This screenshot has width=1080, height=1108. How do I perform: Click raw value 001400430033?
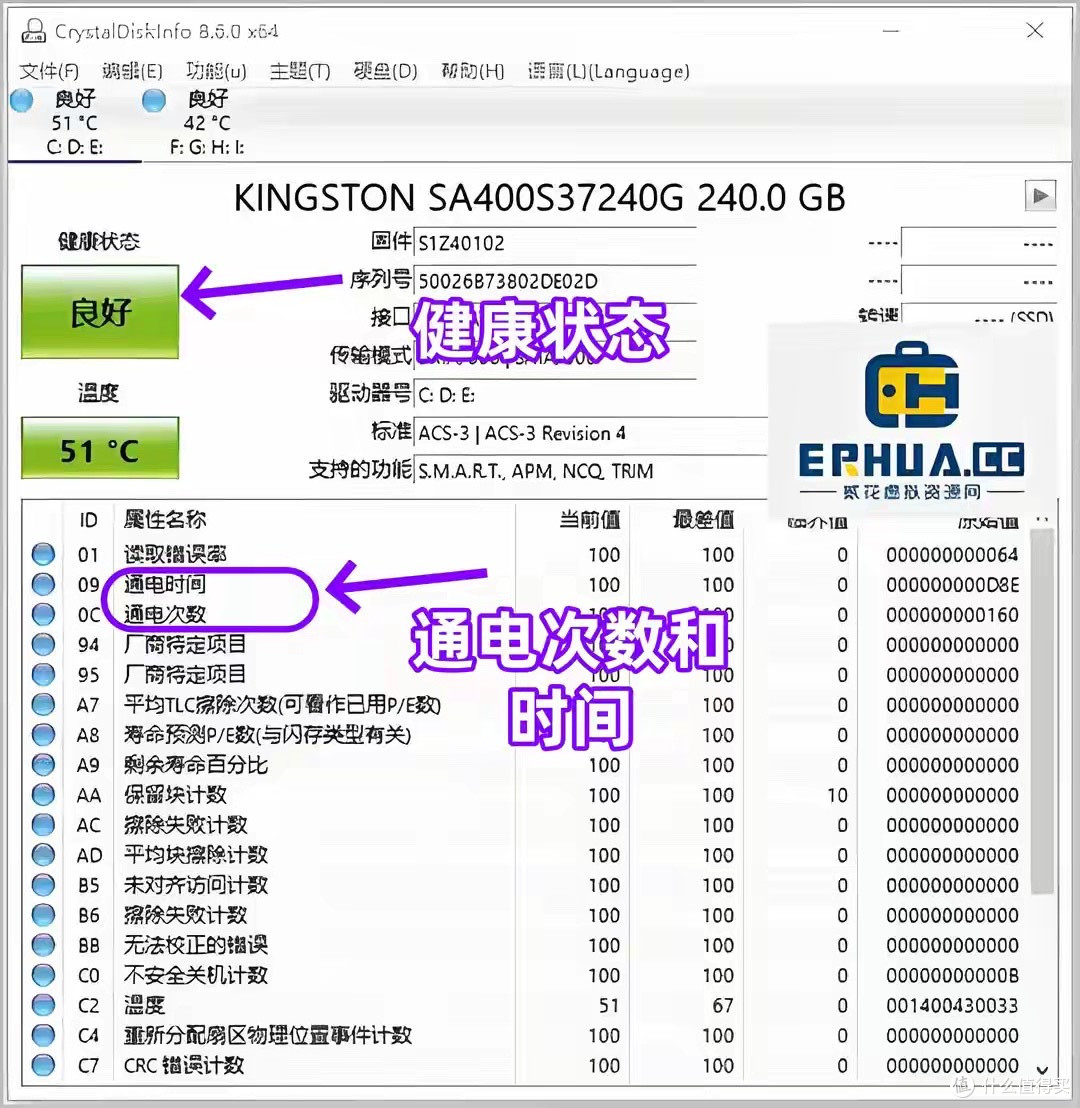click(953, 1005)
